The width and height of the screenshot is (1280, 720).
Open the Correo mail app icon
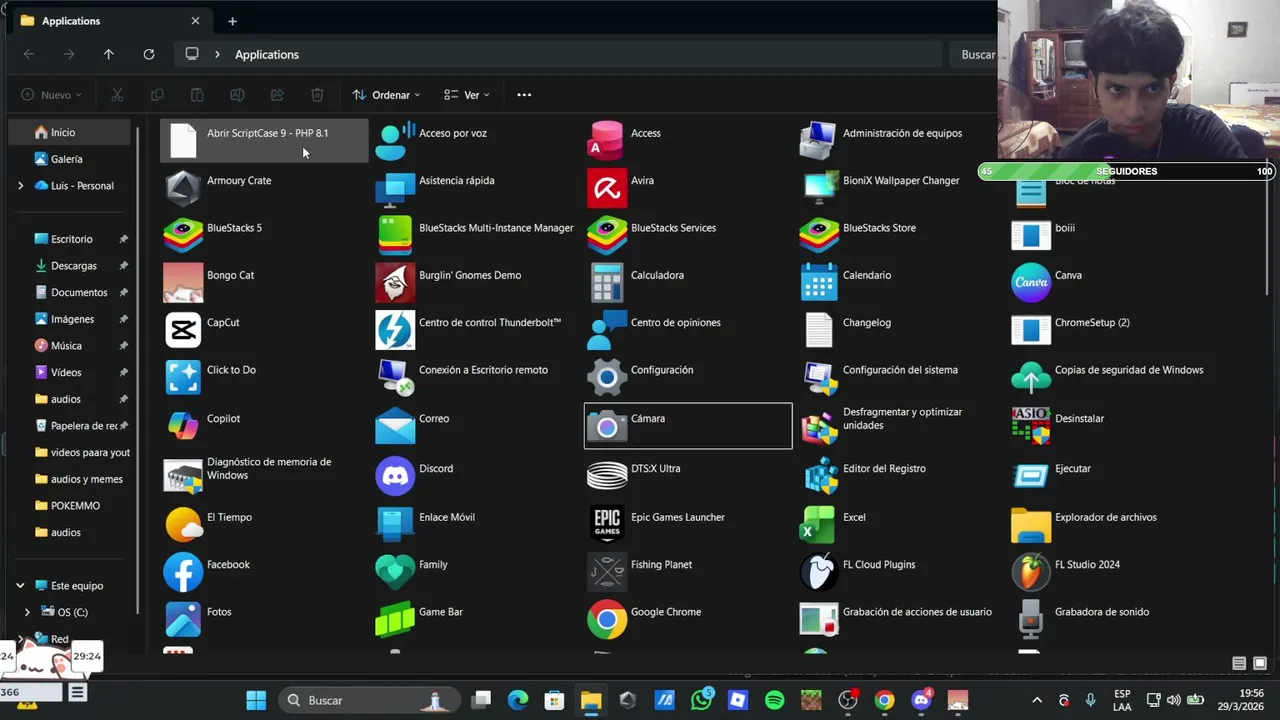click(x=395, y=426)
